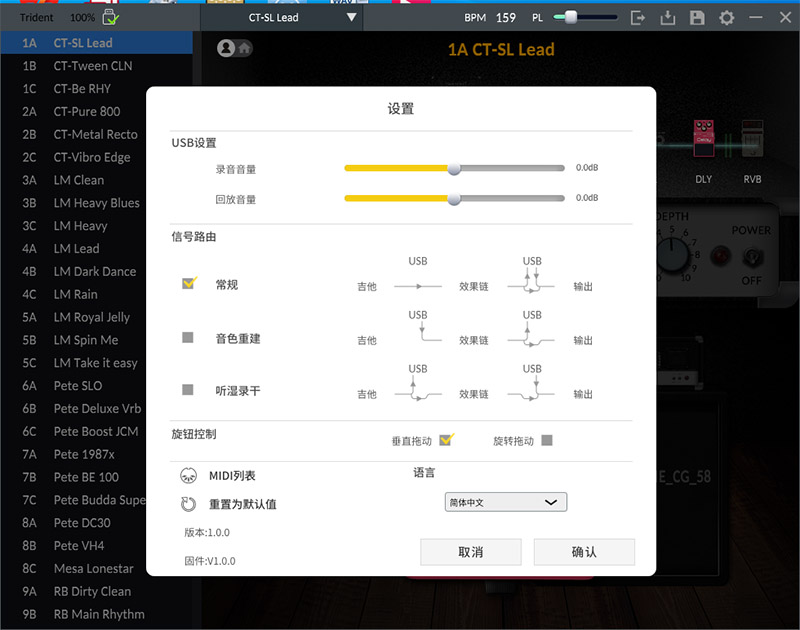The height and width of the screenshot is (630, 800).
Task: Select preset 8C Mesa Lonestar
Action: click(x=93, y=568)
